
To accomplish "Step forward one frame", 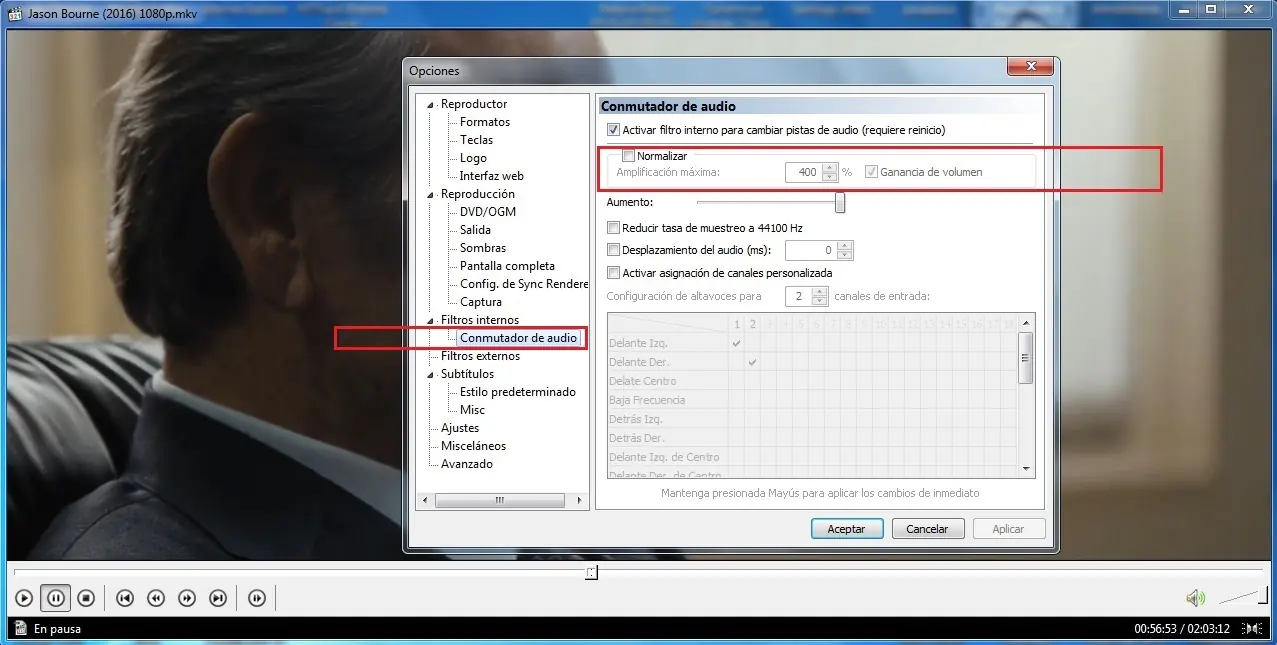I will pos(257,598).
